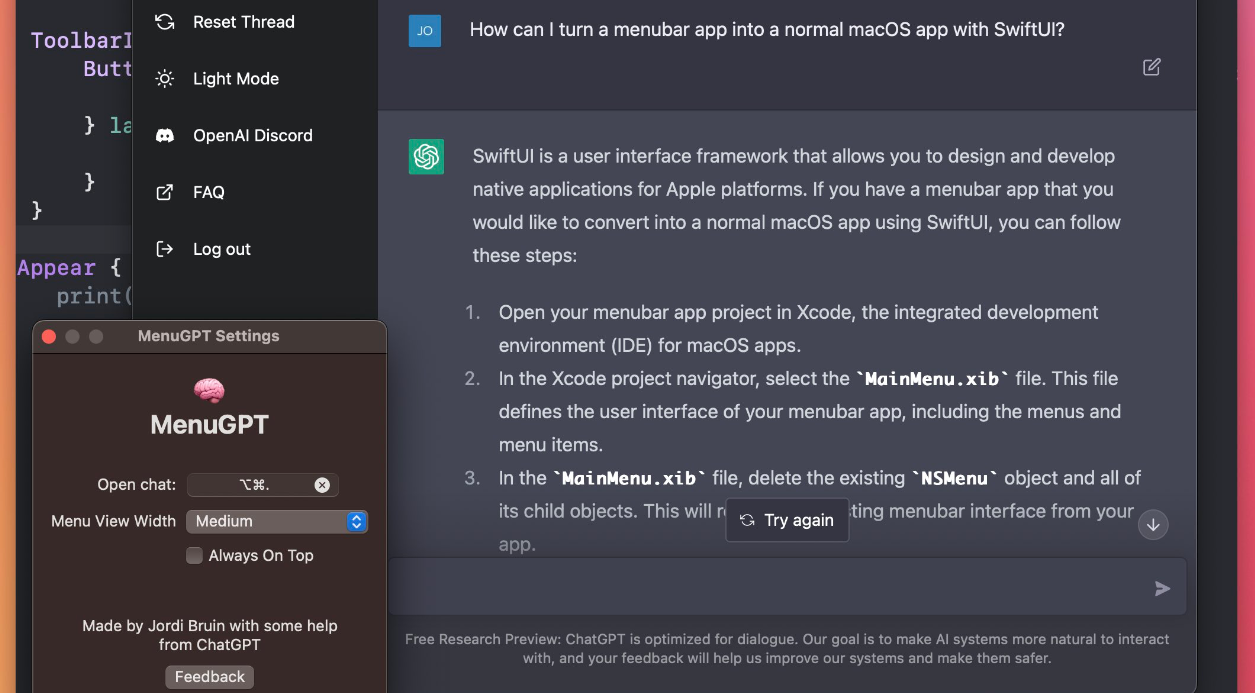Send the message using the paper-plane icon
Screen dimensions: 1255x693
[x=1162, y=588]
